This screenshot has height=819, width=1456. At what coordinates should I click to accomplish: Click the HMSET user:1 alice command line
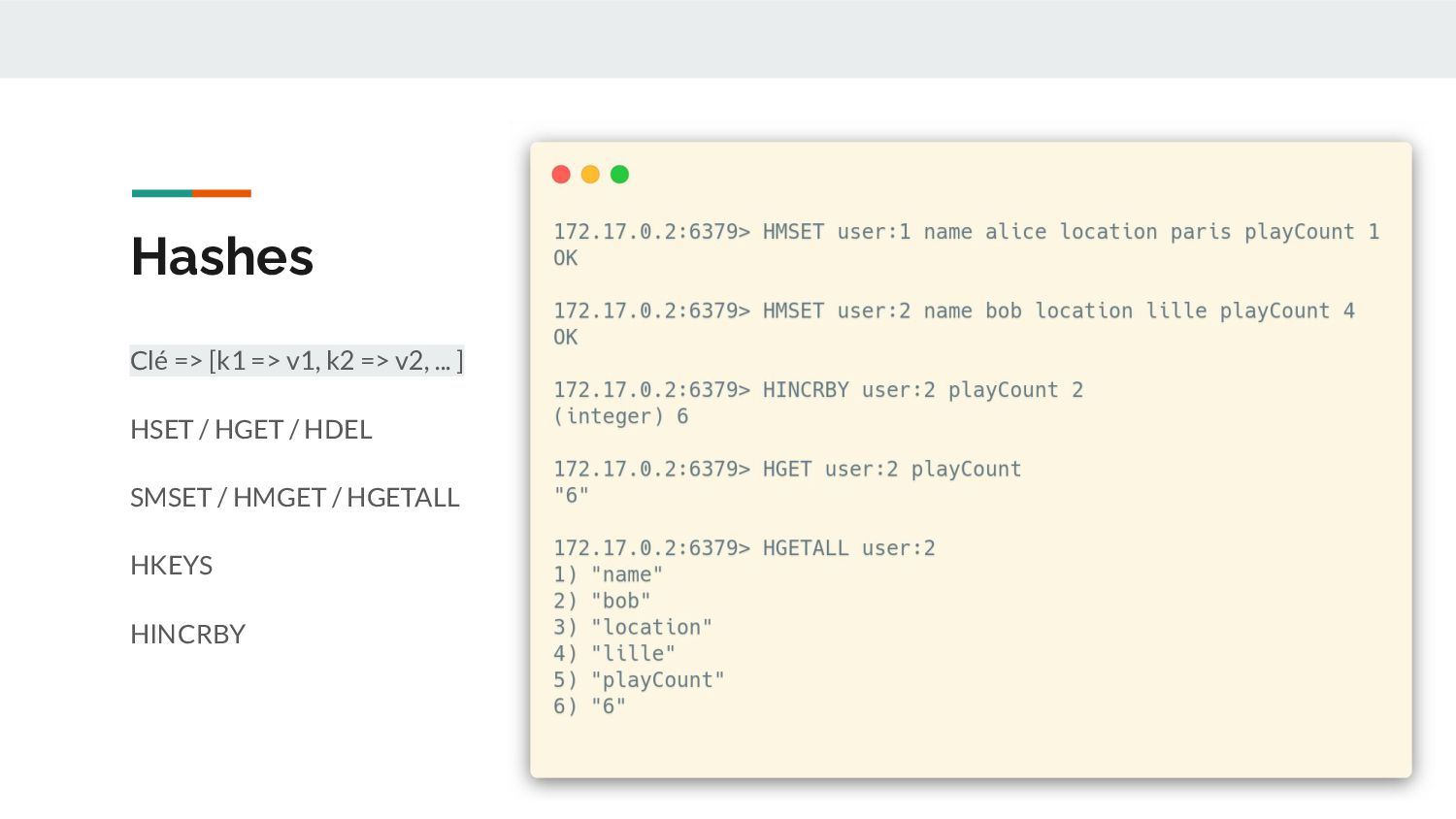click(966, 232)
